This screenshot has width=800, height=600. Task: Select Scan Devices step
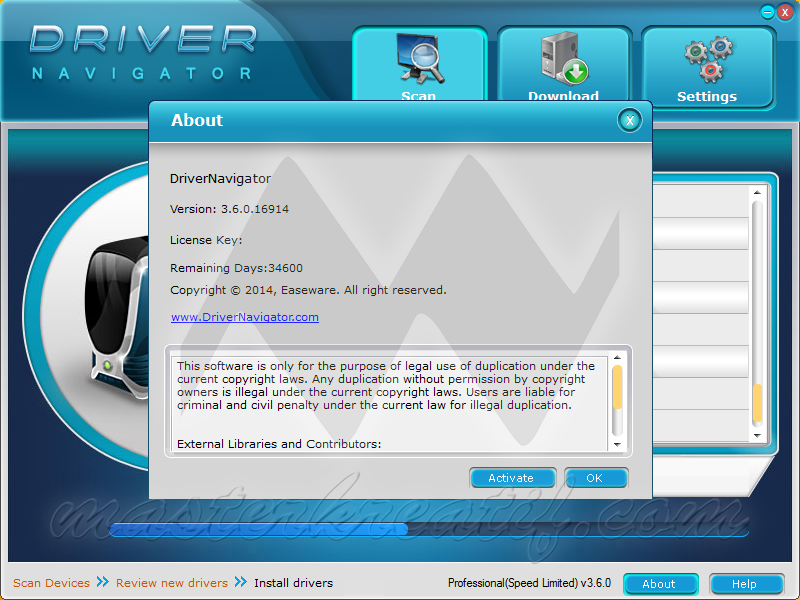tap(51, 583)
